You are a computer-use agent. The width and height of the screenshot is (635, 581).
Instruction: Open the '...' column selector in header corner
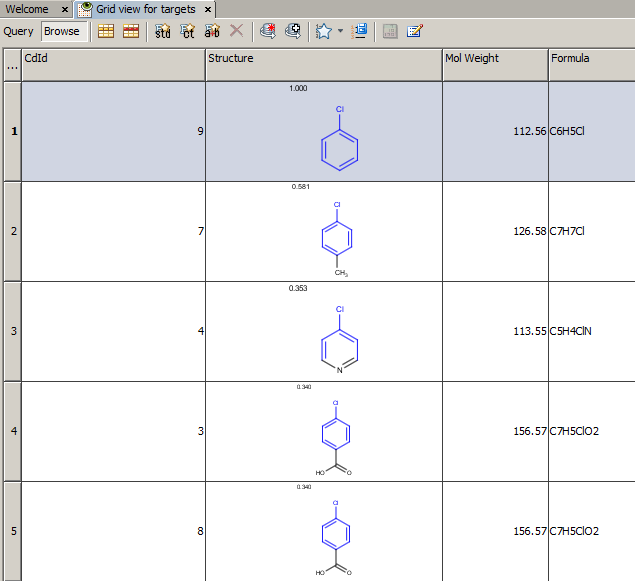coord(11,64)
